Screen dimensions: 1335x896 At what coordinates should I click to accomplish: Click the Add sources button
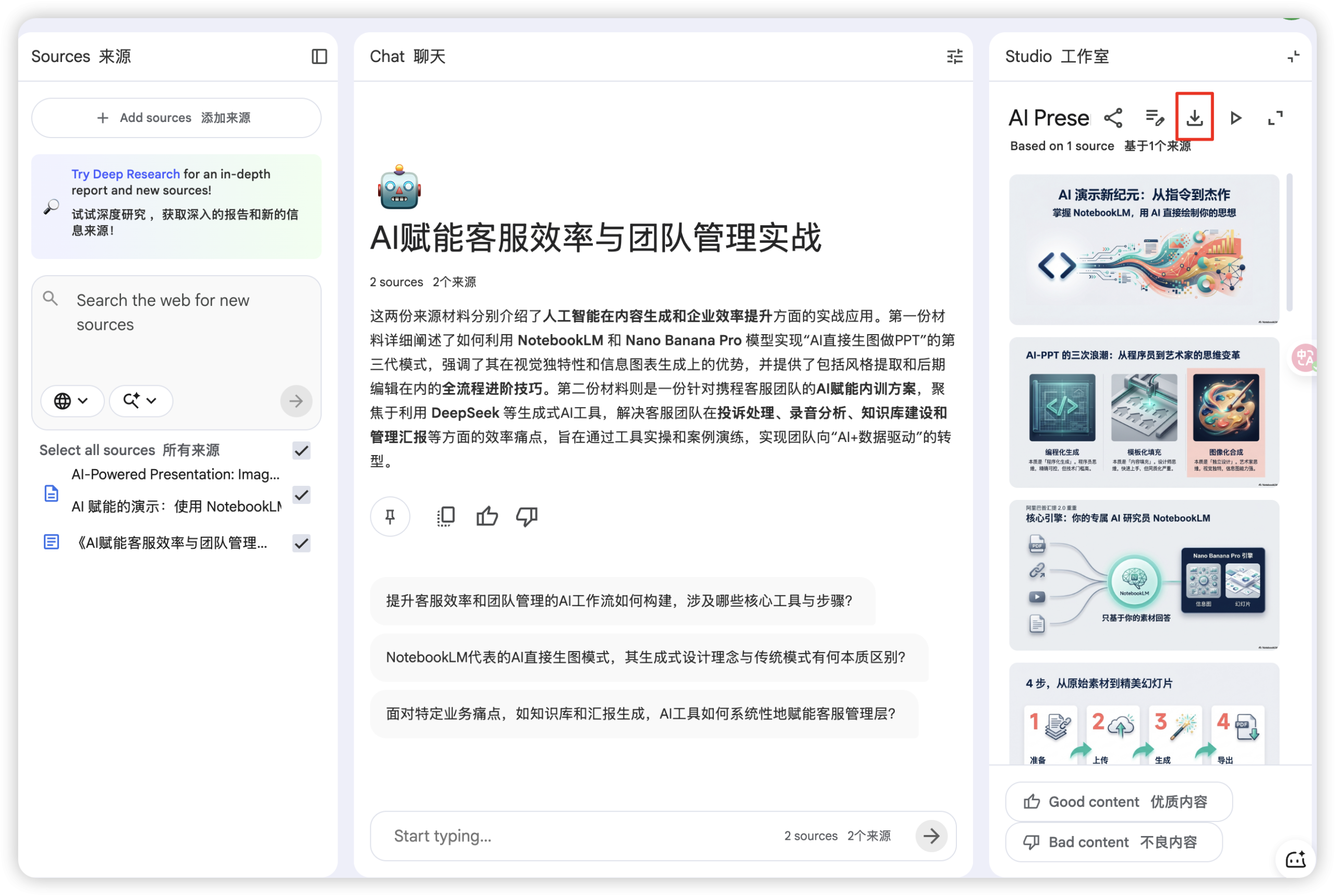[176, 118]
